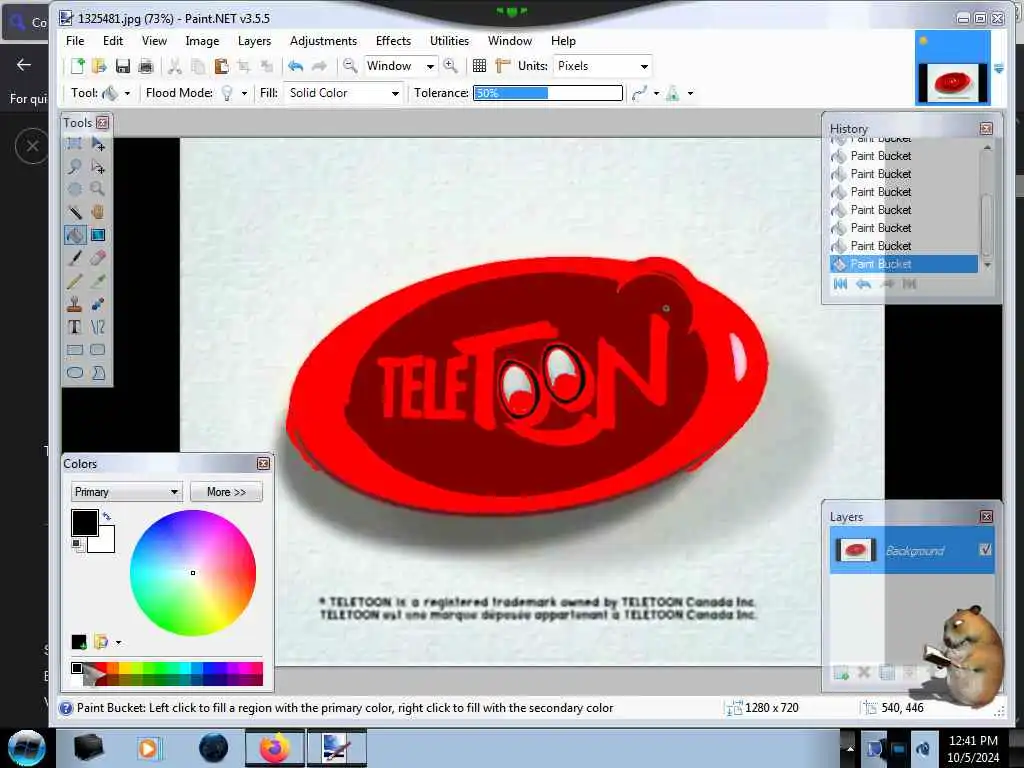Open the Tool chooser dropdown arrow
The width and height of the screenshot is (1024, 768).
coord(127,93)
